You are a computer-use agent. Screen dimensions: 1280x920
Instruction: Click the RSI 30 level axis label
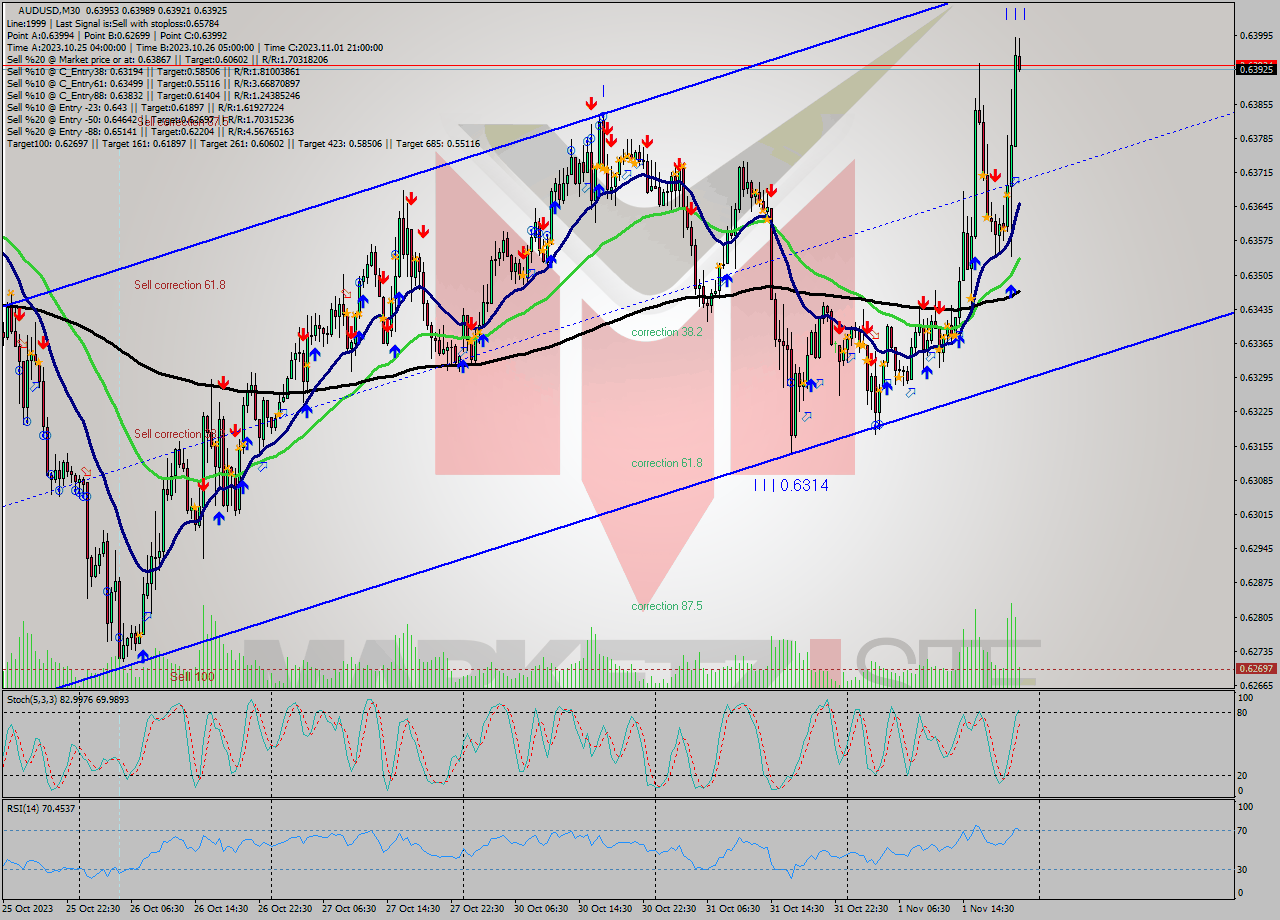pos(1244,868)
